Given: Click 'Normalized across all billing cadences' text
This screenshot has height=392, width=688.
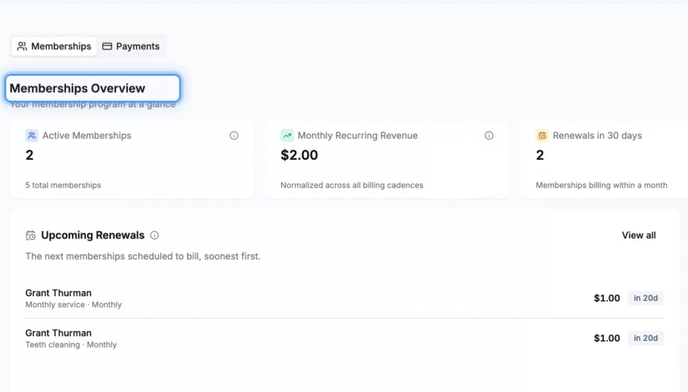Looking at the screenshot, I should tap(352, 185).
